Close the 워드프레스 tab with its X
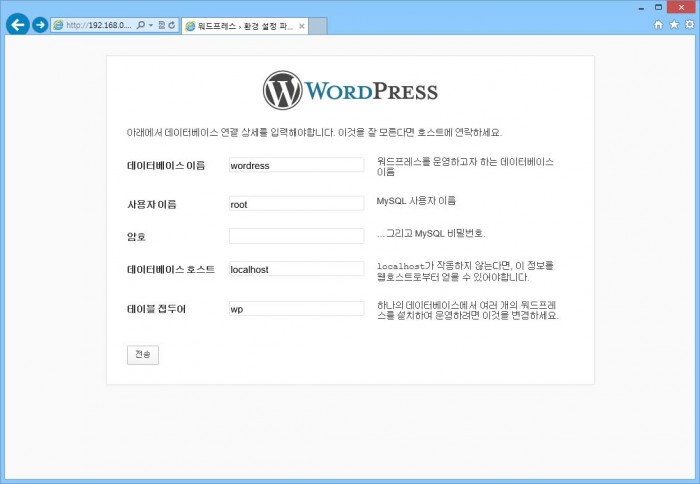Viewport: 700px width, 484px height. tap(302, 26)
